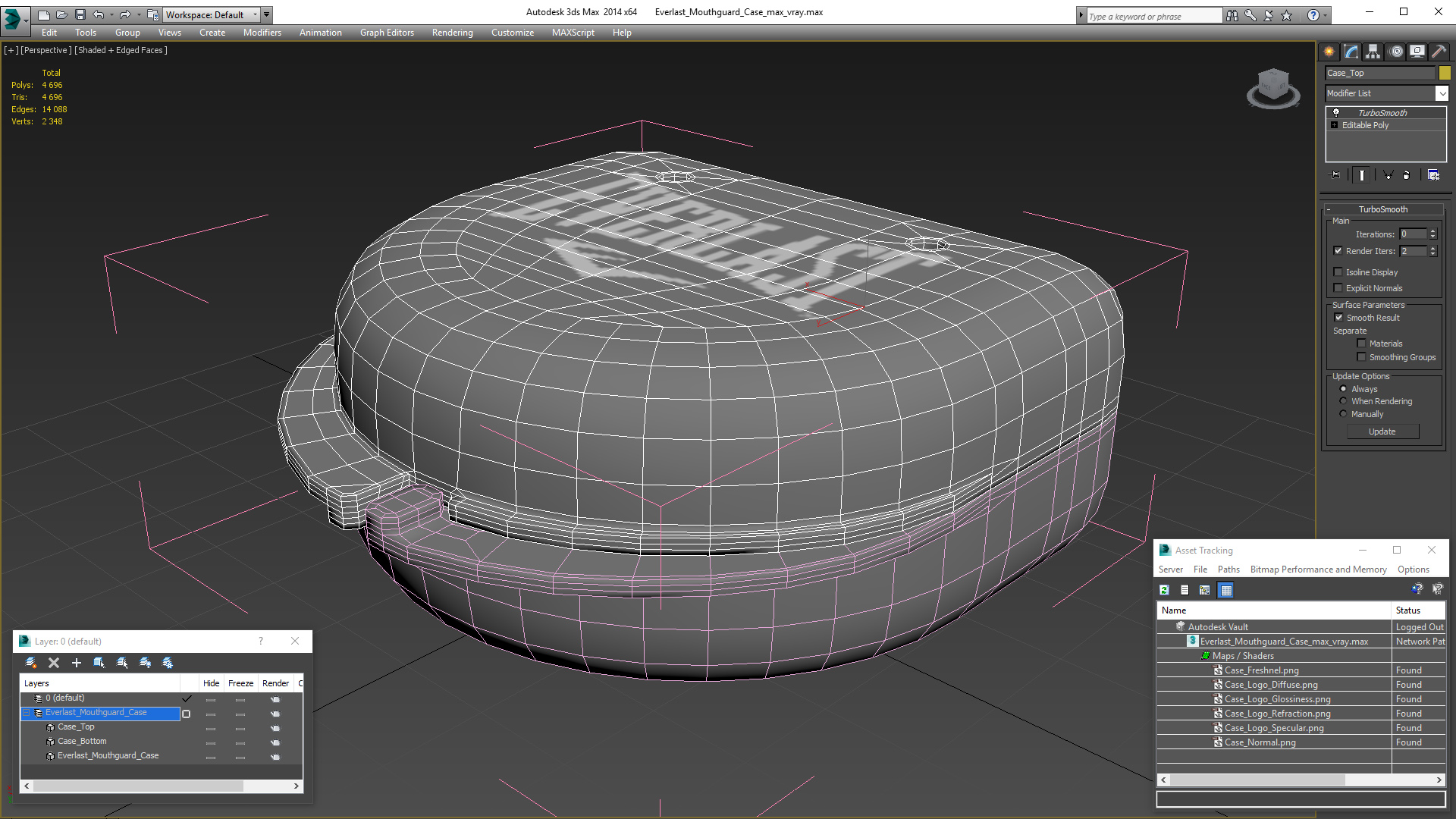This screenshot has width=1456, height=819.
Task: Enable Explicit Normals checkbox
Action: [1338, 287]
